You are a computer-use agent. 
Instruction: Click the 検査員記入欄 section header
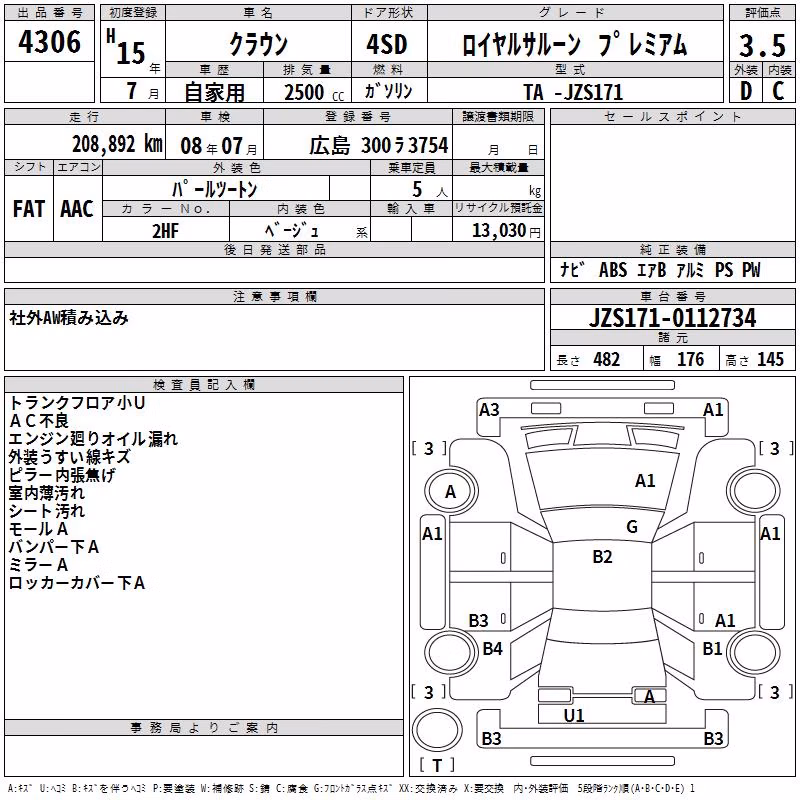(204, 385)
